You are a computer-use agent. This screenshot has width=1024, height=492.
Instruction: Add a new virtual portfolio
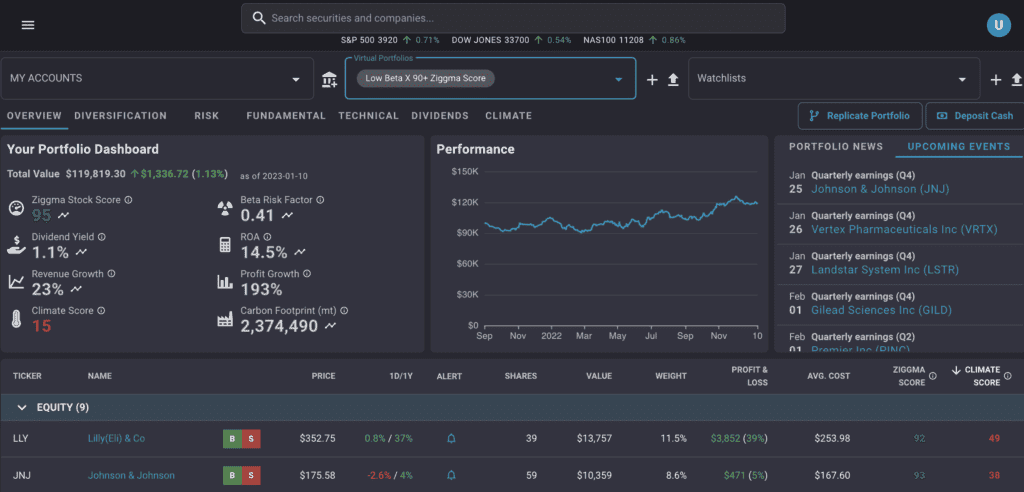click(x=652, y=80)
